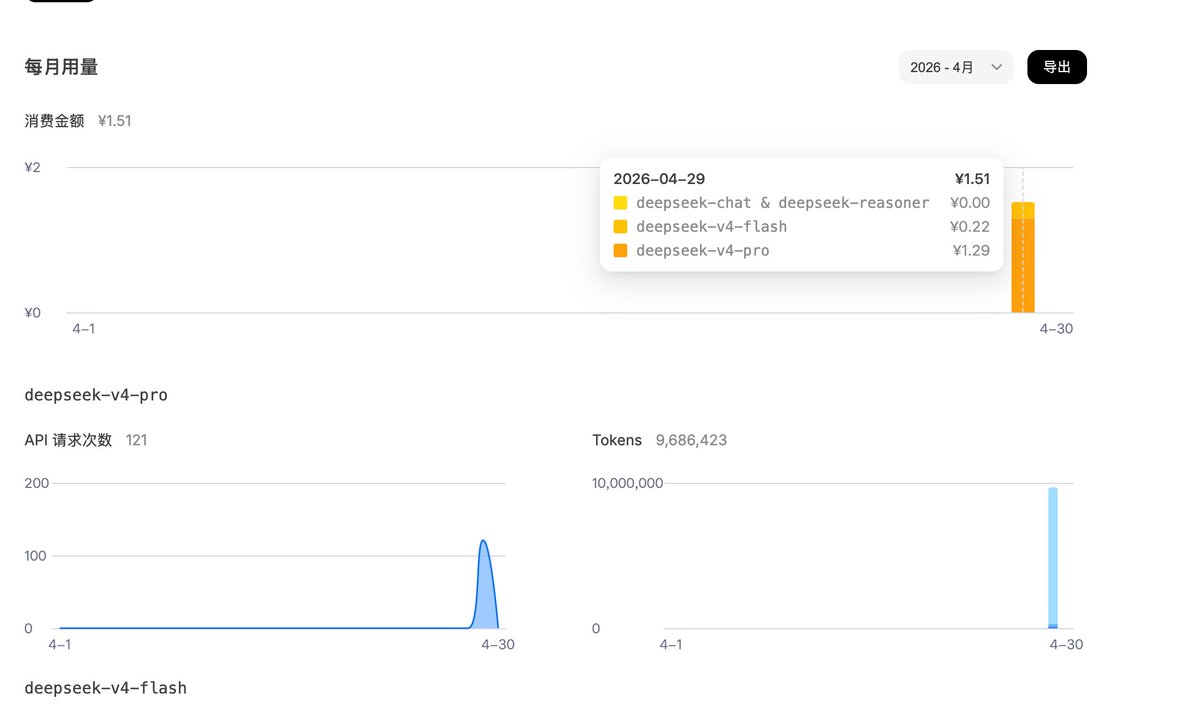Click the 9,686,423 token count
This screenshot has width=1200, height=710.
(x=691, y=440)
